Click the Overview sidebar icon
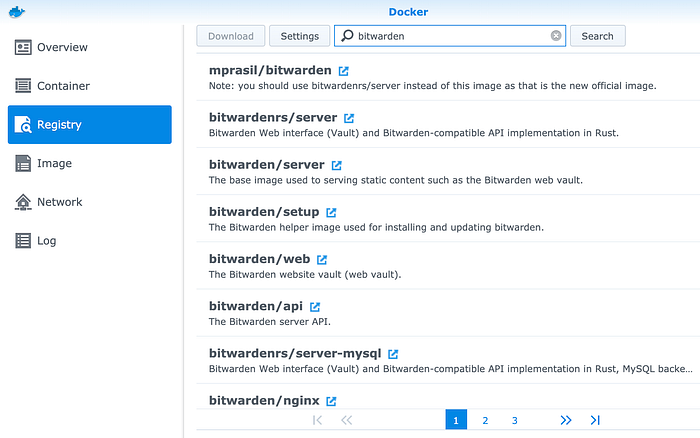The height and width of the screenshot is (438, 700). tap(23, 47)
